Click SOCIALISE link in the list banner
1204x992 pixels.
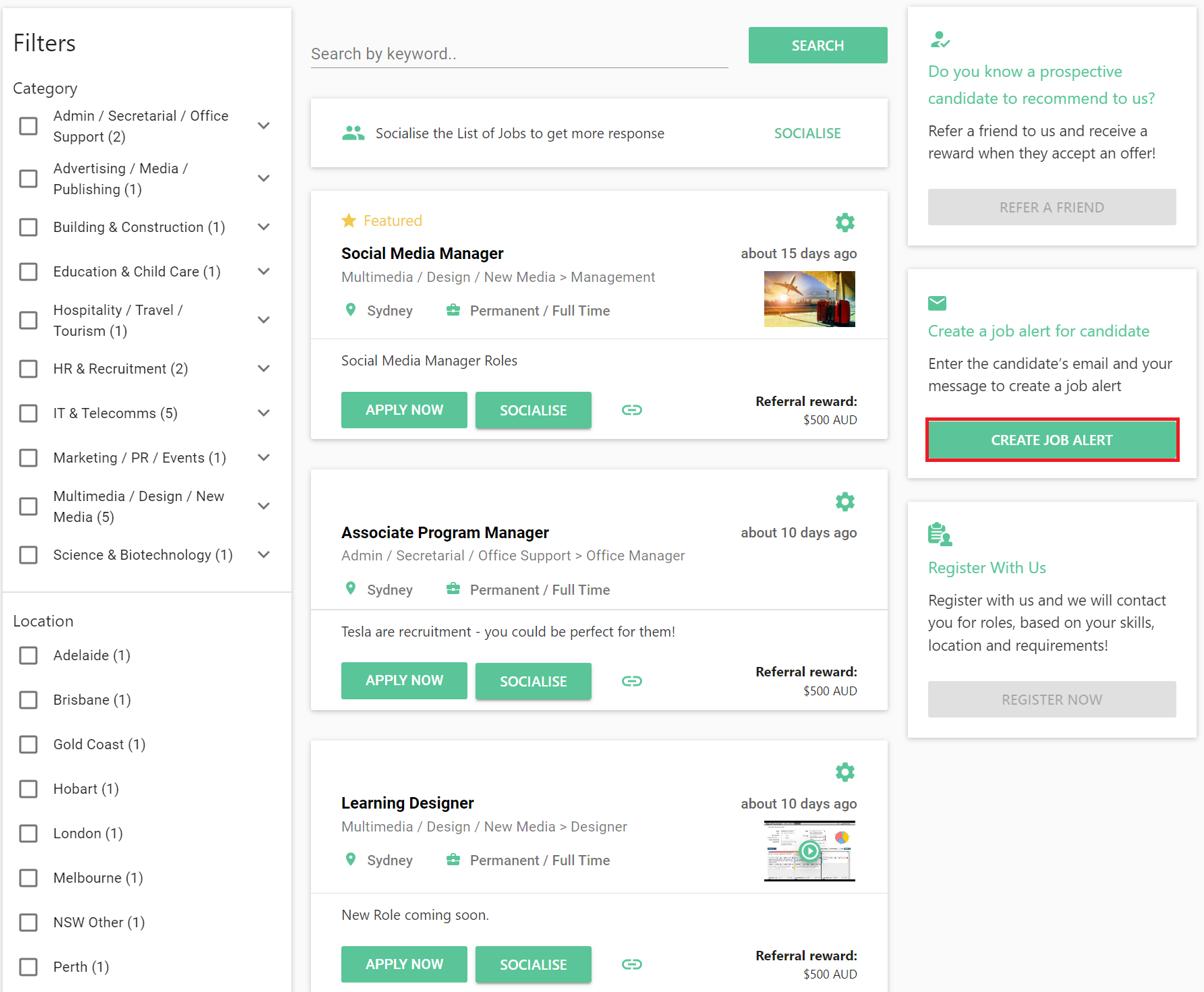coord(807,134)
